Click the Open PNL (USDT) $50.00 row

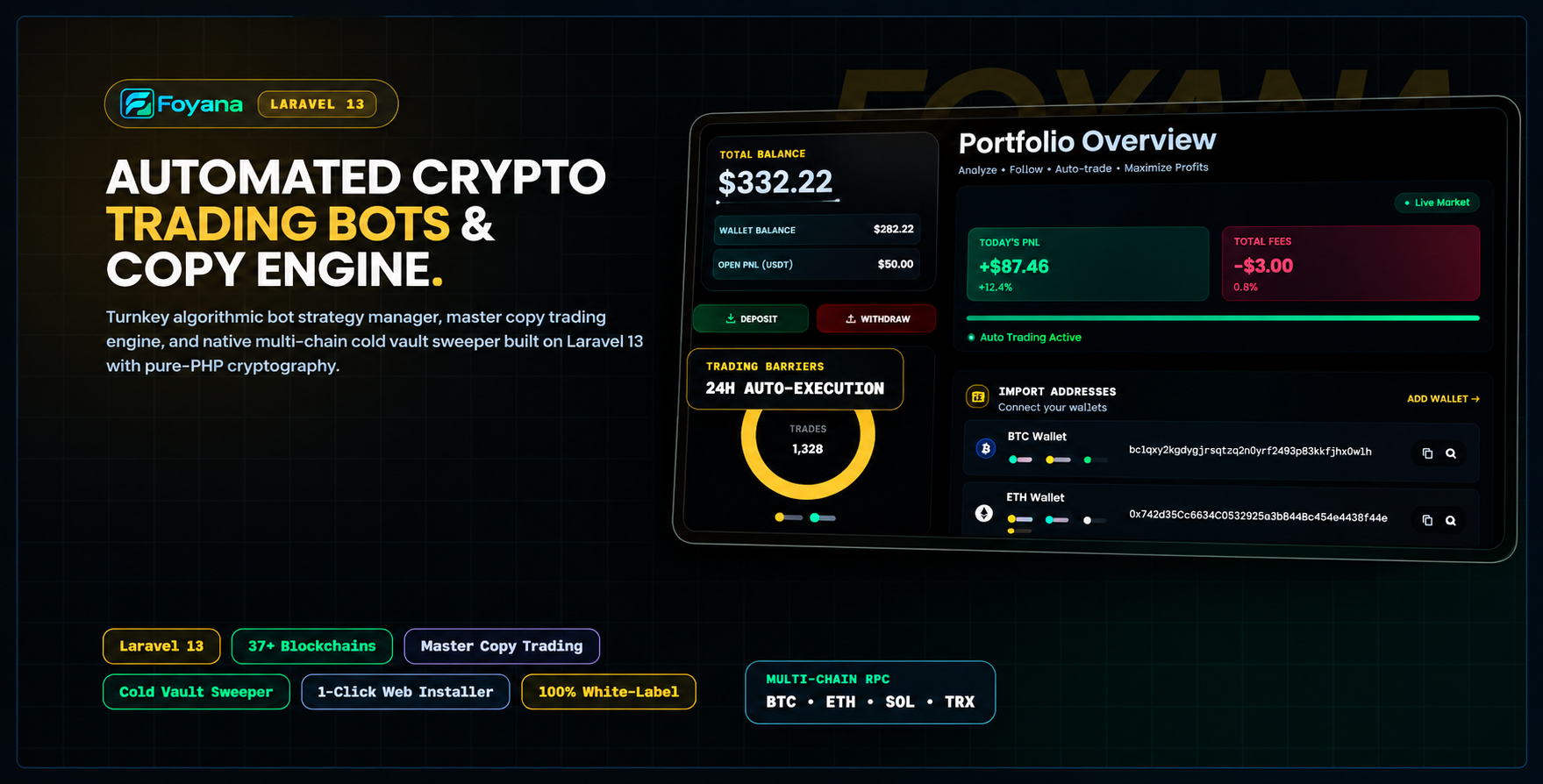pos(817,264)
